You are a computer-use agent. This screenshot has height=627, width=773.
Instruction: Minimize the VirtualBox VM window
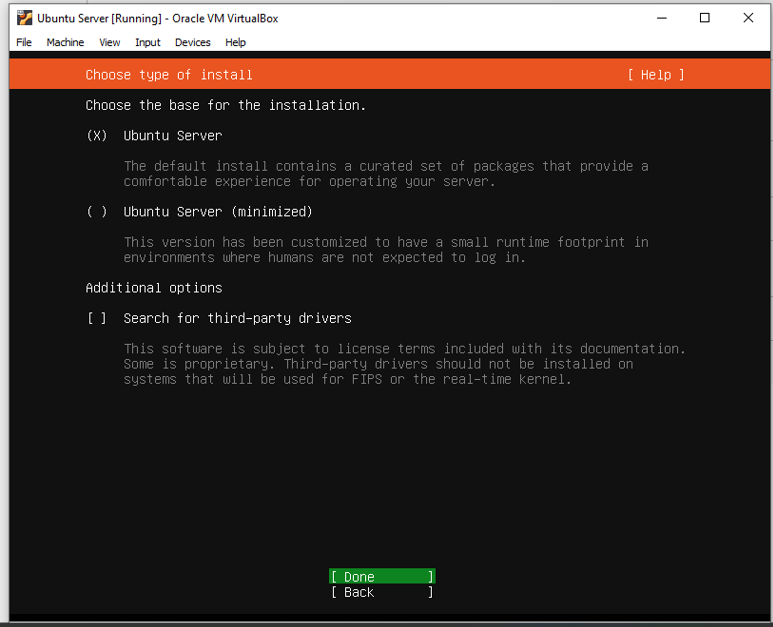click(x=661, y=18)
